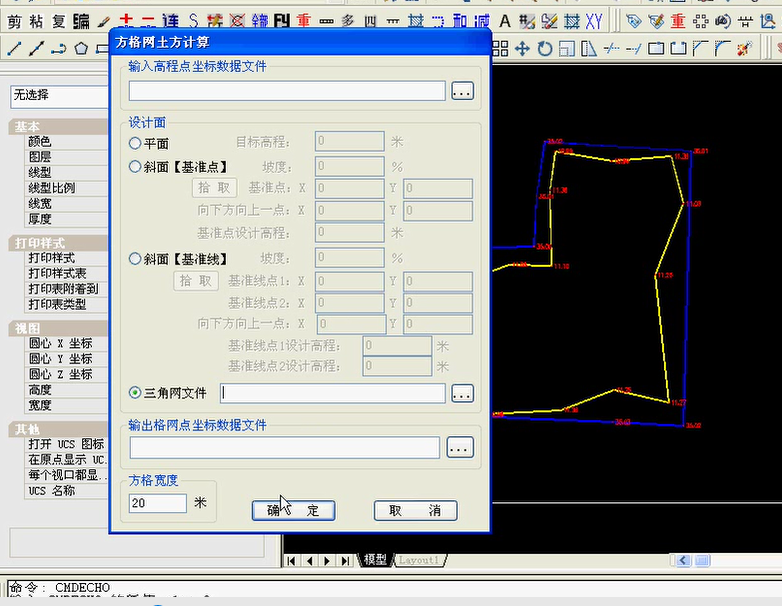782x606 pixels.
Task: Collapse the 其他 properties section
Action: click(x=58, y=429)
